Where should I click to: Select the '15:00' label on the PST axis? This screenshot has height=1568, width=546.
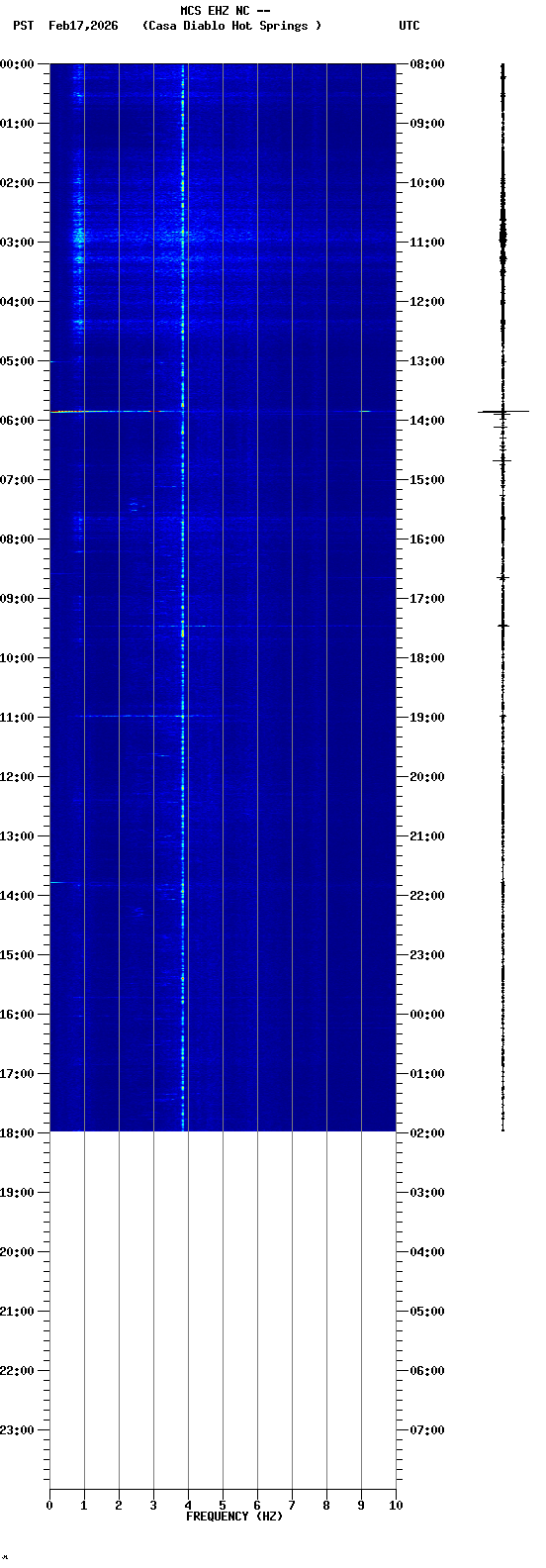coord(18,954)
